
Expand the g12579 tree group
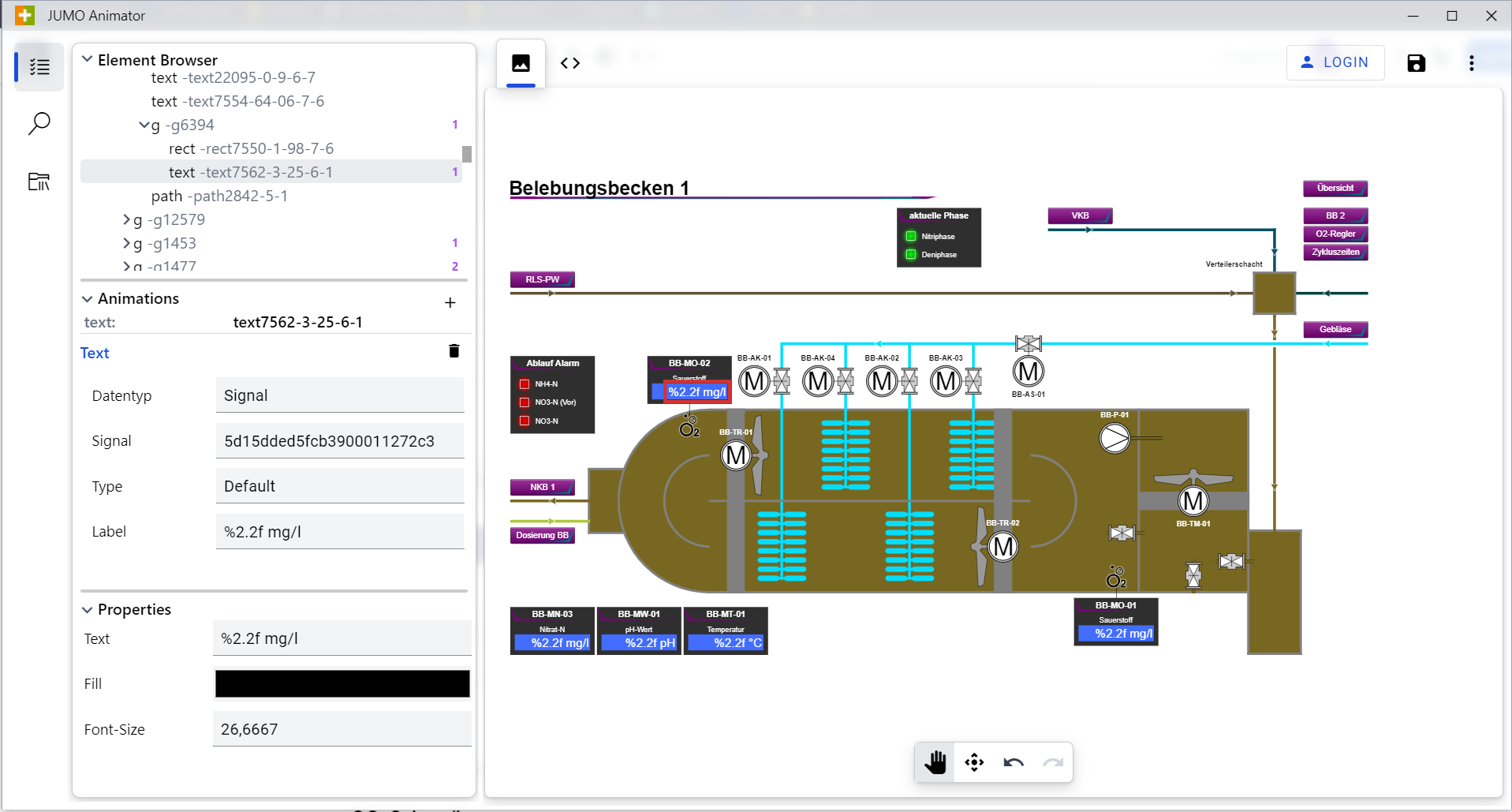click(x=126, y=220)
